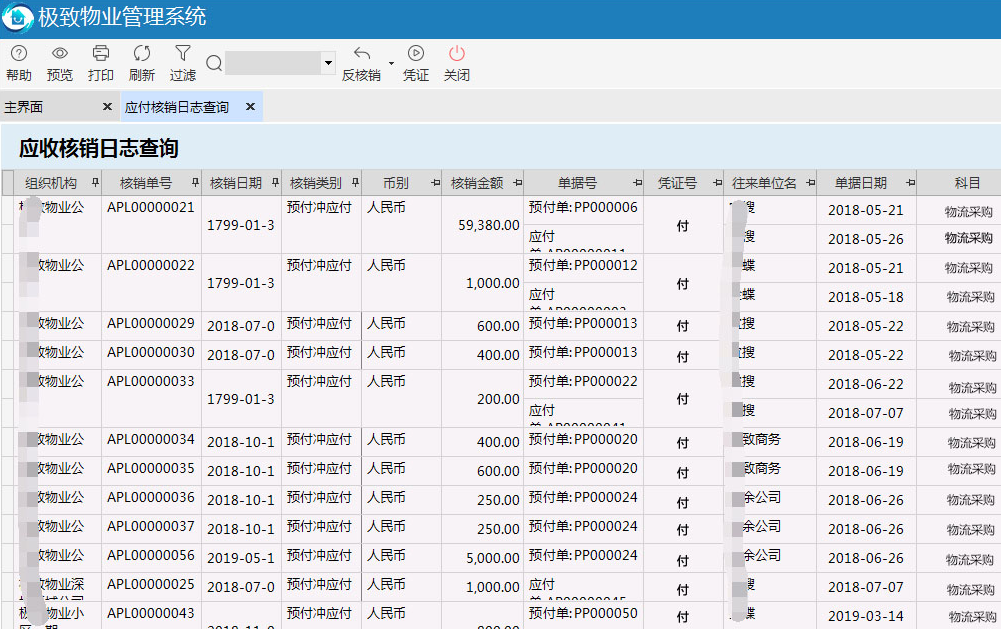
Task: Click the 往来单位名 column pin icon
Action: pyautogui.click(x=810, y=183)
